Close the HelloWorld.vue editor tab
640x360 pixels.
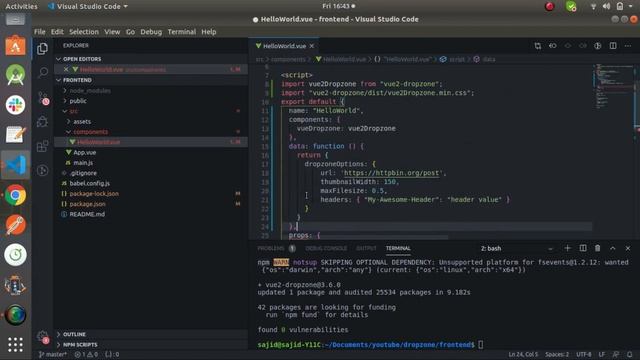click(x=312, y=46)
